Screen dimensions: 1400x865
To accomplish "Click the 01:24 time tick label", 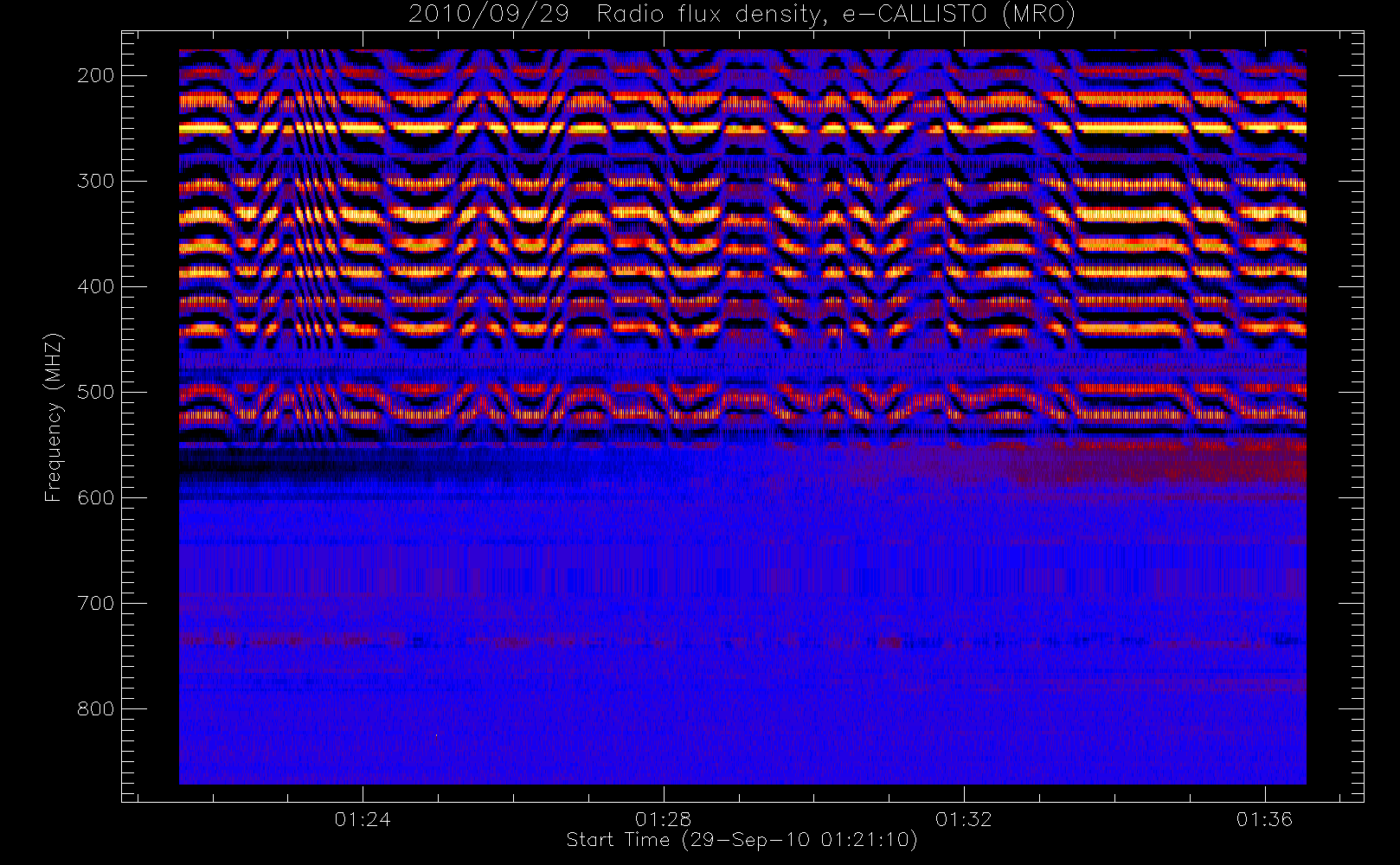I will point(363,819).
